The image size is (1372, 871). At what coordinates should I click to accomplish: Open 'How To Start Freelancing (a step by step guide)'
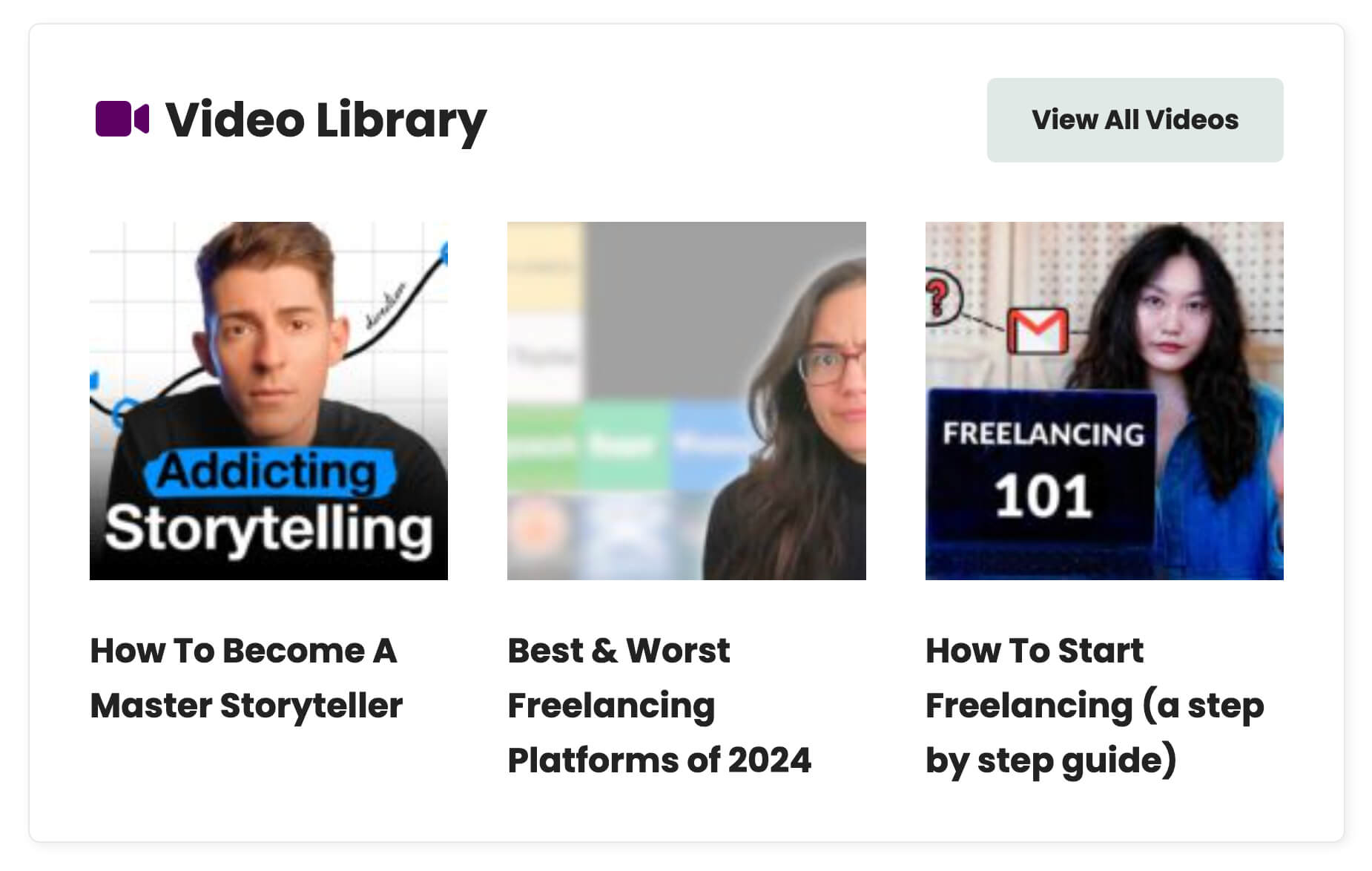tap(1095, 705)
